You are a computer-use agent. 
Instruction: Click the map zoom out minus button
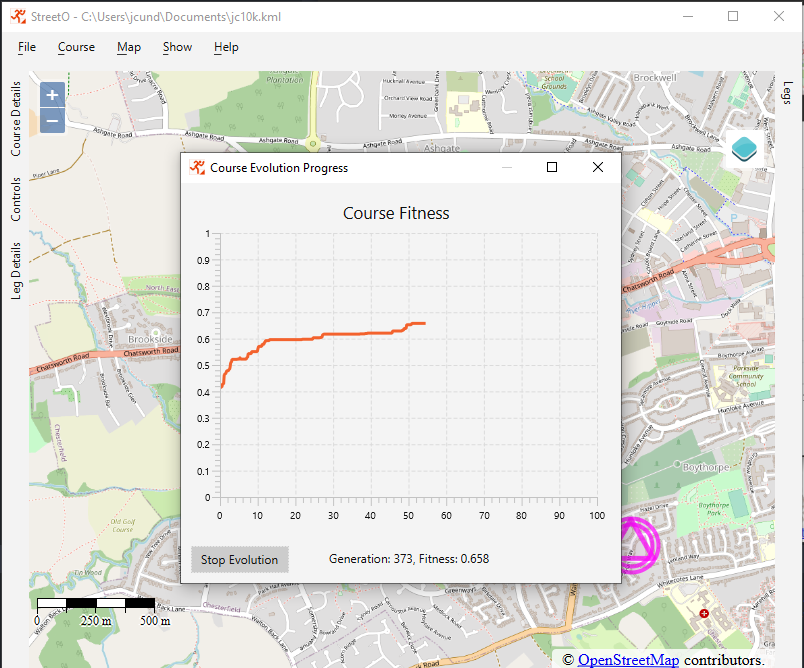(x=52, y=121)
